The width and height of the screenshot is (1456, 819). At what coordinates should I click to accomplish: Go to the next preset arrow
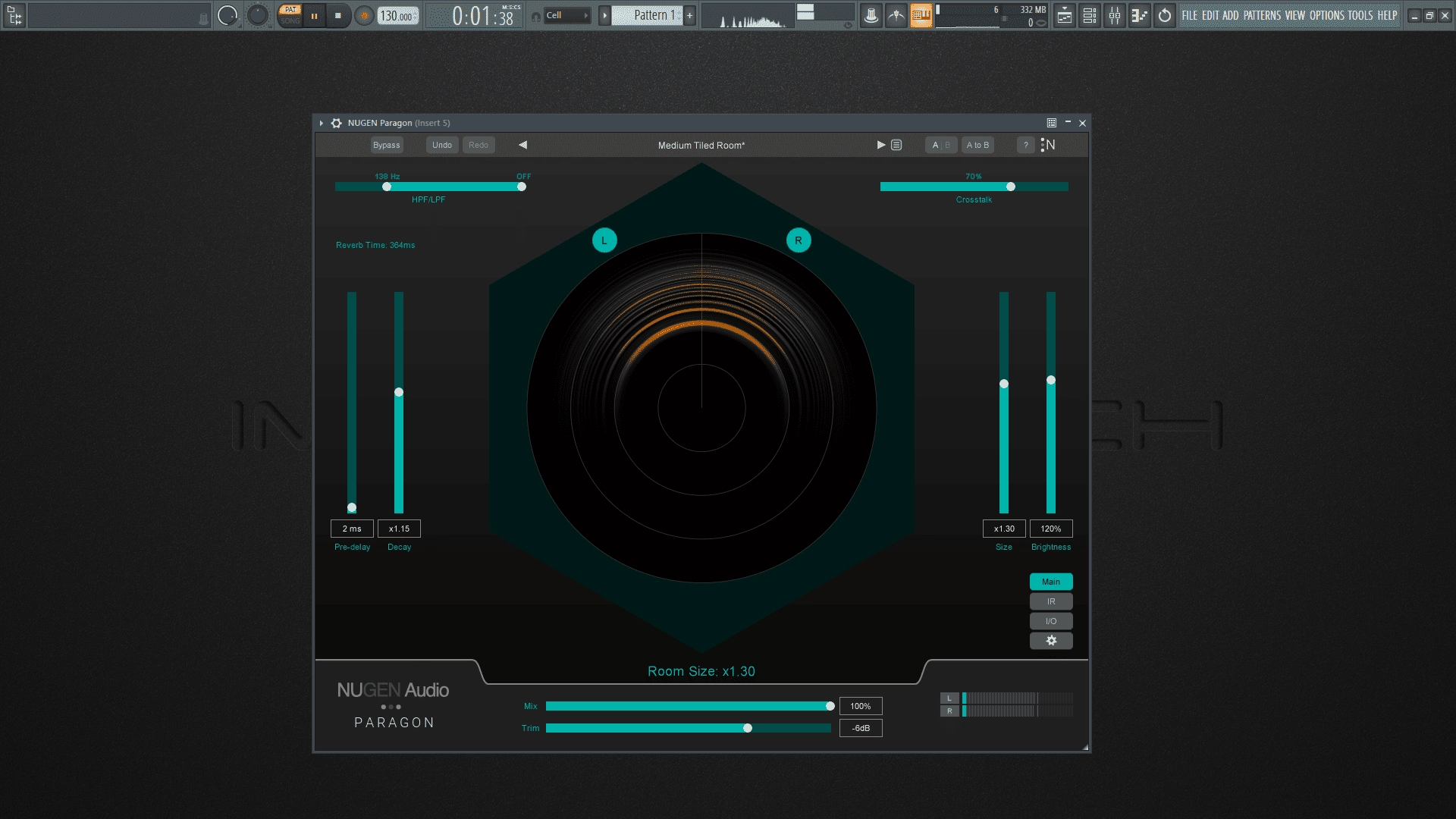[881, 145]
